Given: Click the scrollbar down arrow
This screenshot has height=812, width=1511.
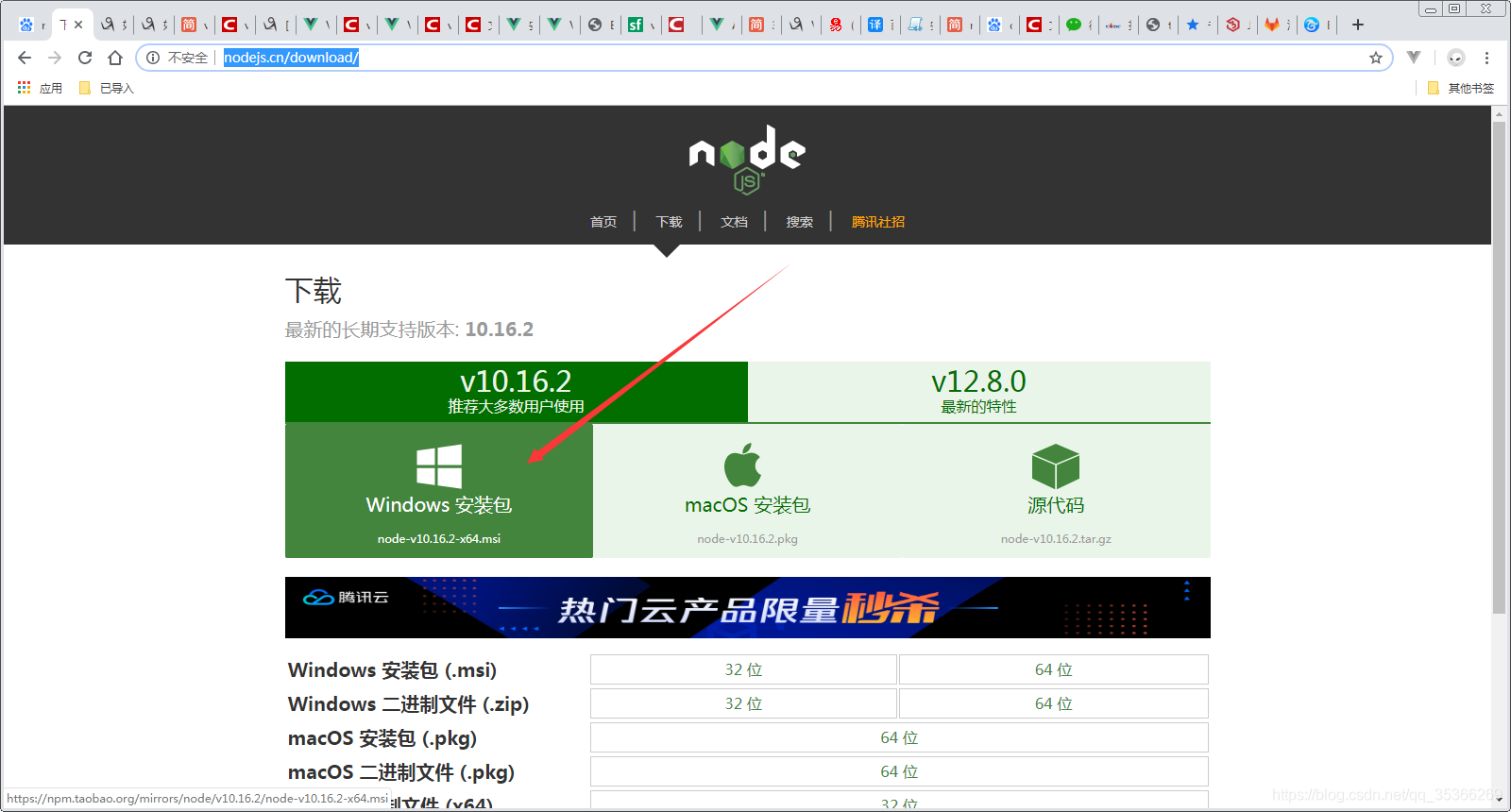Looking at the screenshot, I should [x=1499, y=801].
